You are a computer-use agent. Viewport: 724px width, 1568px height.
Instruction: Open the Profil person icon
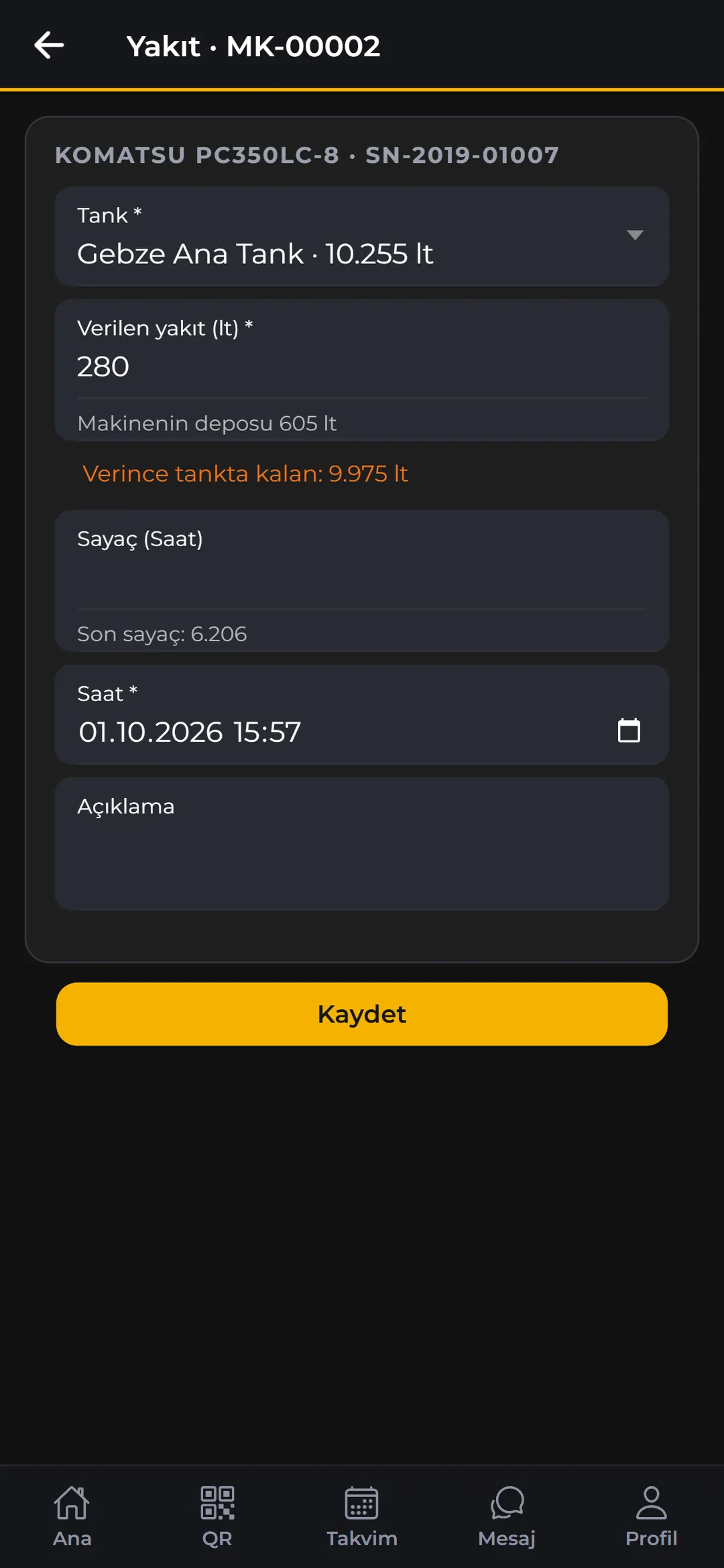[x=652, y=1502]
